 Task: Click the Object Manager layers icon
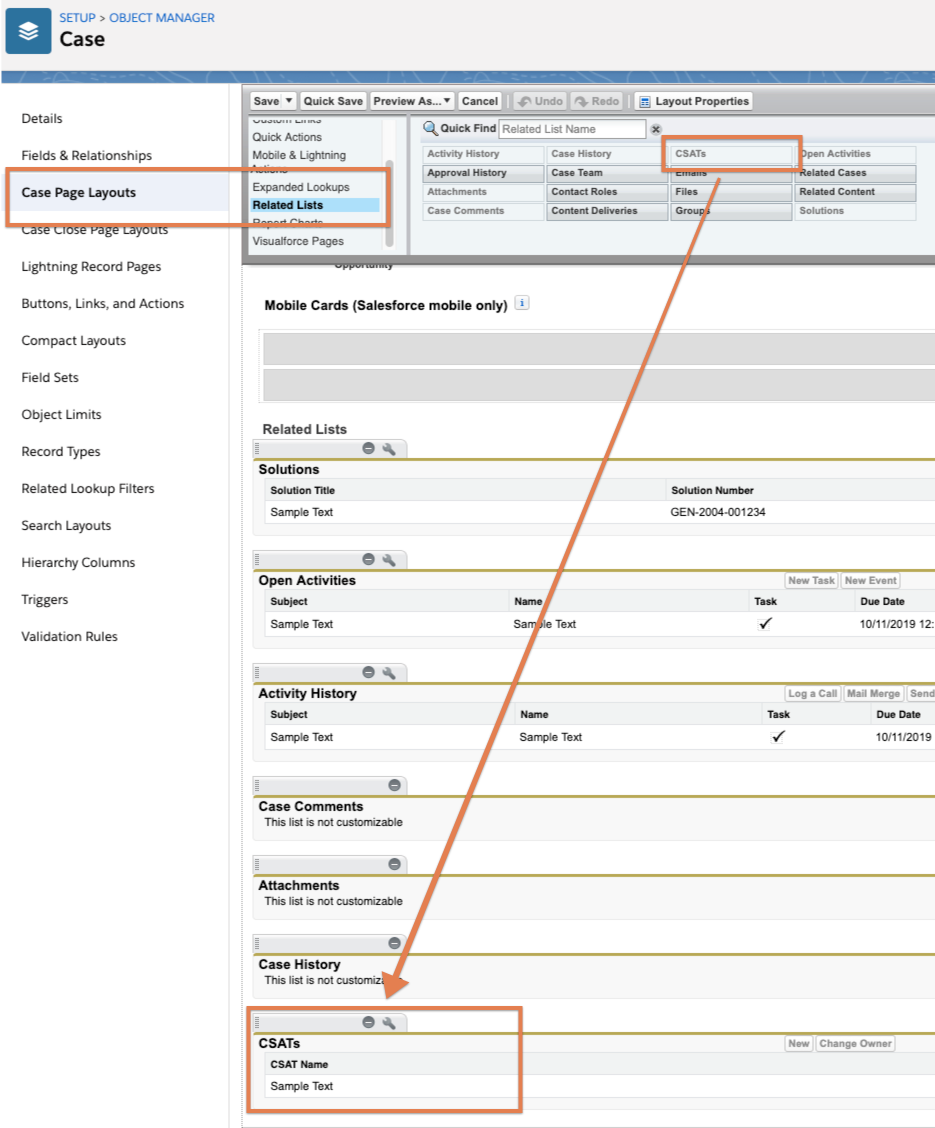tap(29, 31)
